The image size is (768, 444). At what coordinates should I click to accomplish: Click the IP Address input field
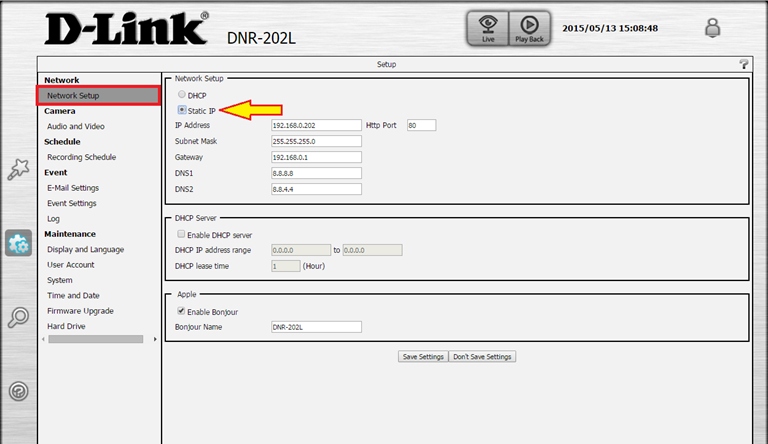tap(315, 126)
